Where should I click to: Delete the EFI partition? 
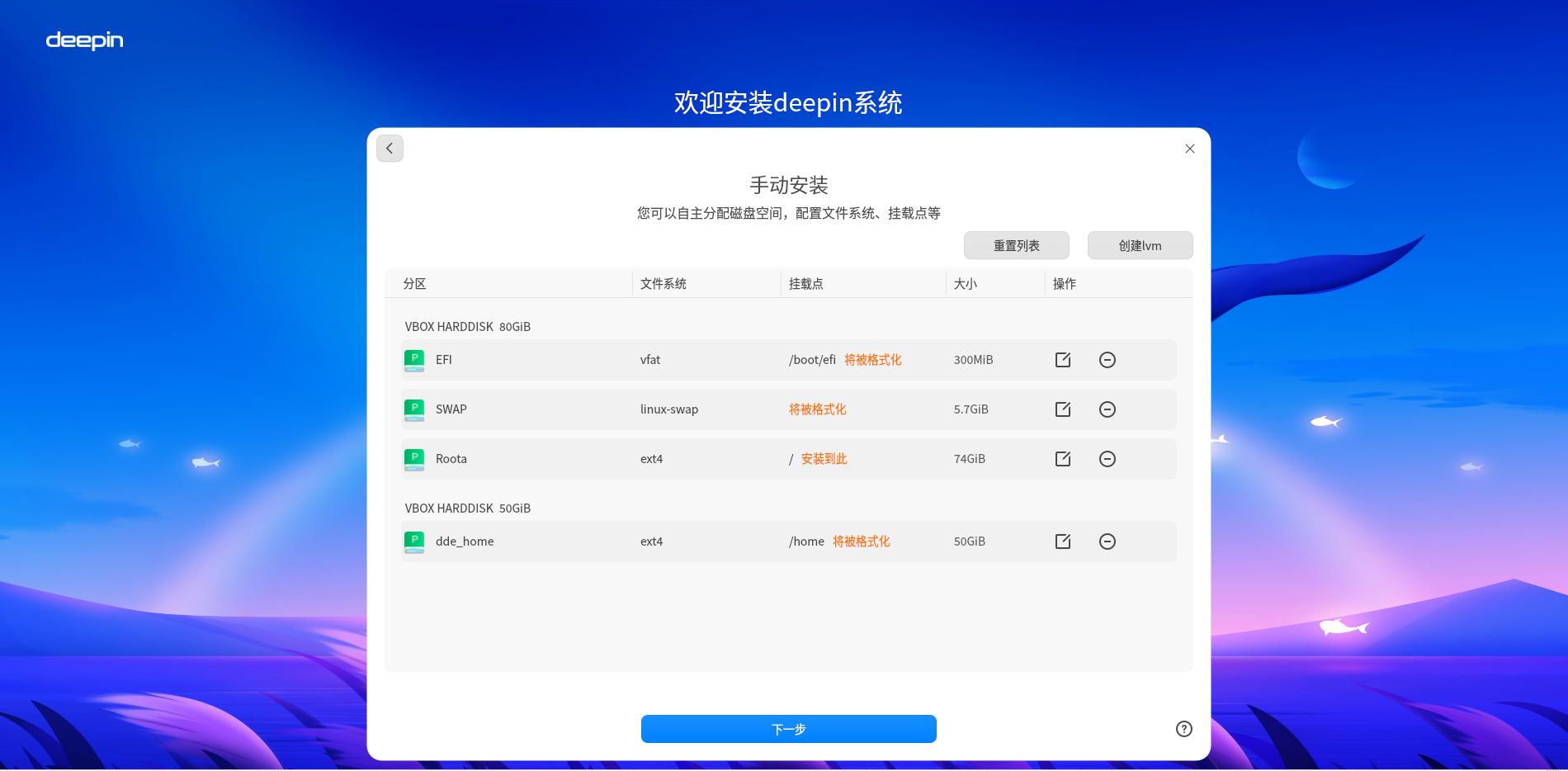(1108, 360)
